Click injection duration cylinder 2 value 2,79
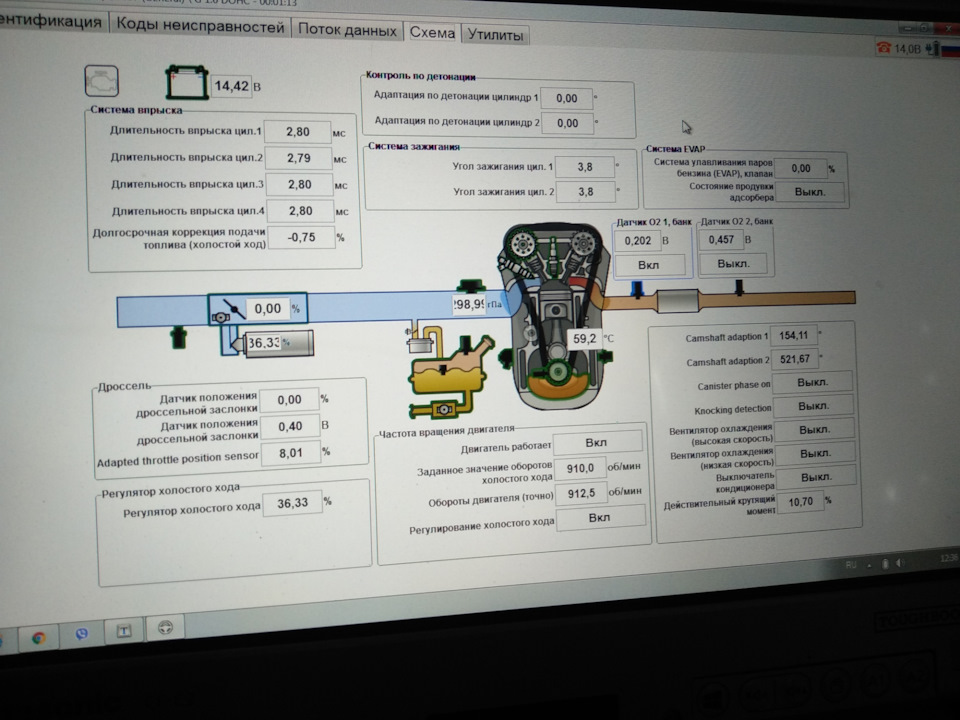The image size is (960, 720). click(299, 158)
